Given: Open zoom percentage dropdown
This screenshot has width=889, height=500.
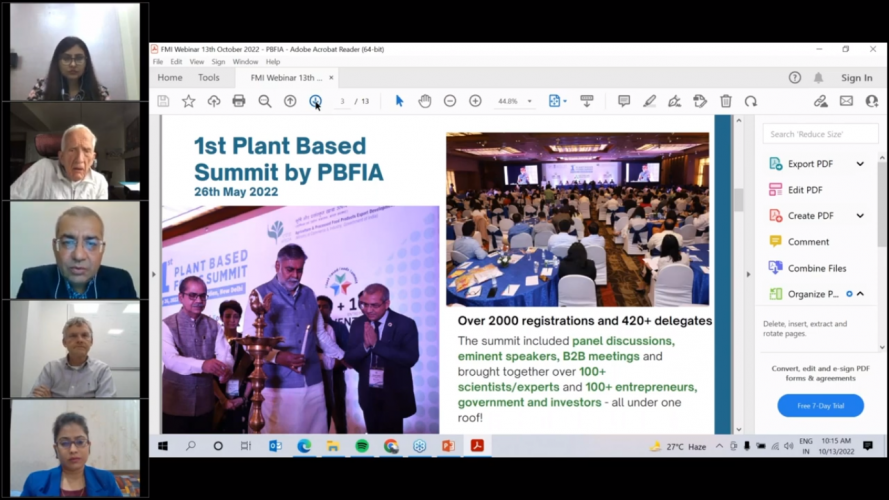Looking at the screenshot, I should coord(530,101).
